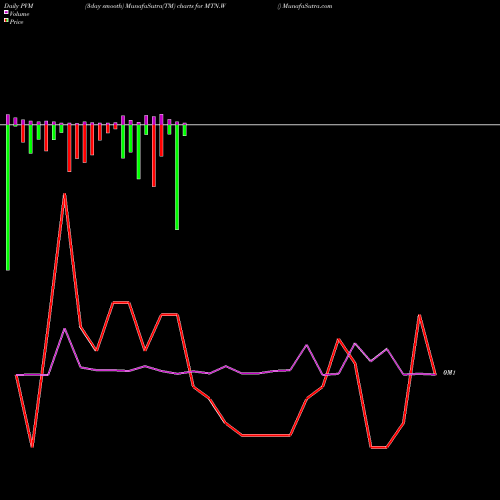Click the first peak of the magenta line

[65, 329]
